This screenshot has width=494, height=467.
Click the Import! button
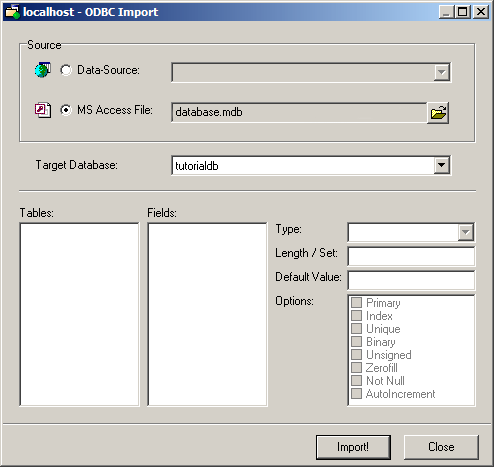pyautogui.click(x=353, y=447)
